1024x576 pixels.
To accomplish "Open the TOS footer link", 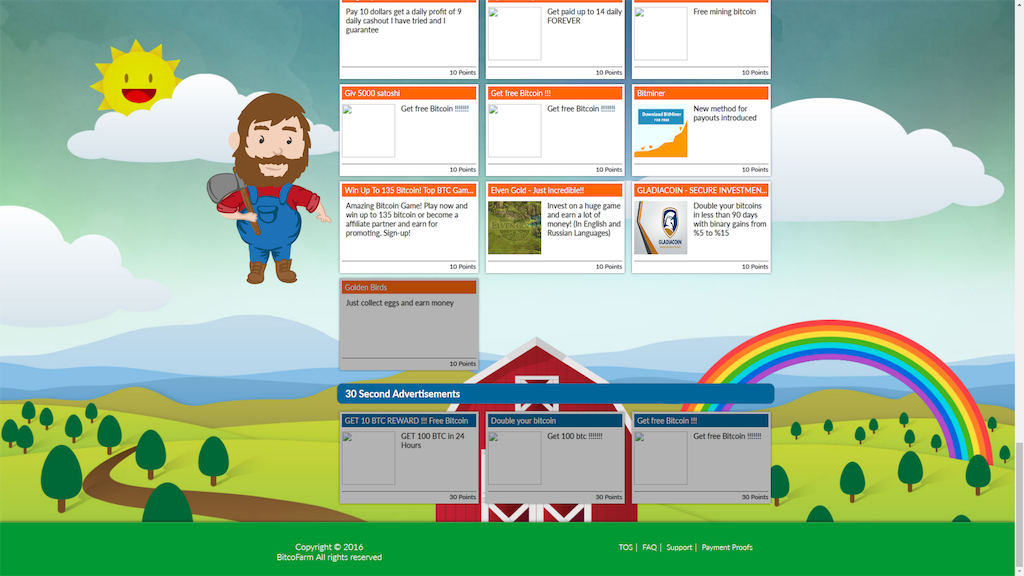I will point(626,547).
